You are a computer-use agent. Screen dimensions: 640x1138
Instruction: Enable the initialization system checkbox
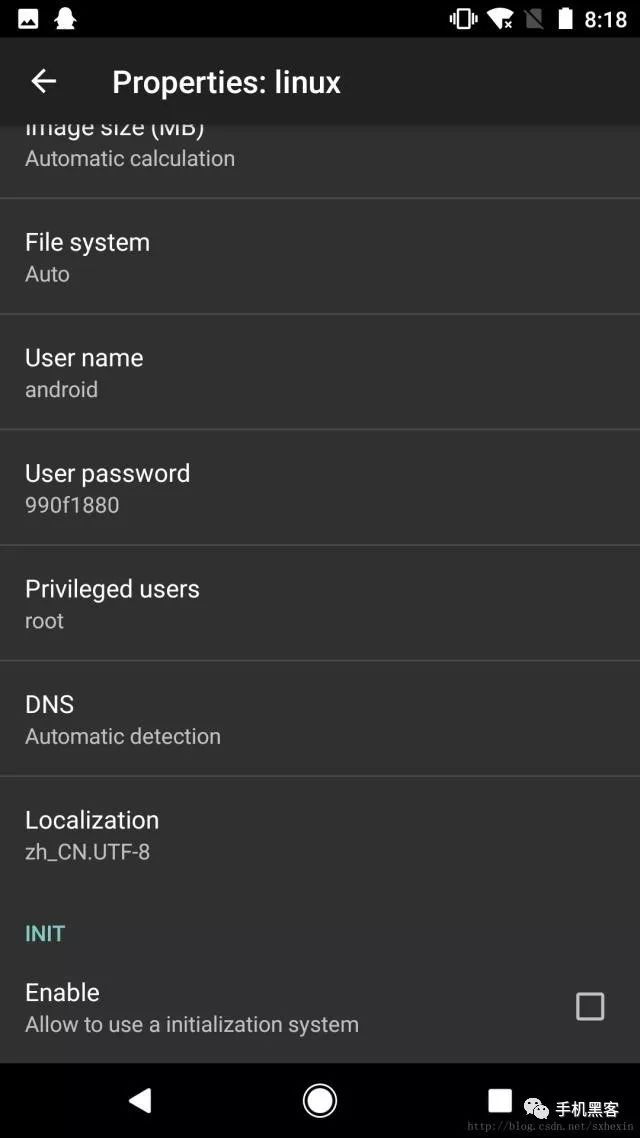[x=590, y=1007]
